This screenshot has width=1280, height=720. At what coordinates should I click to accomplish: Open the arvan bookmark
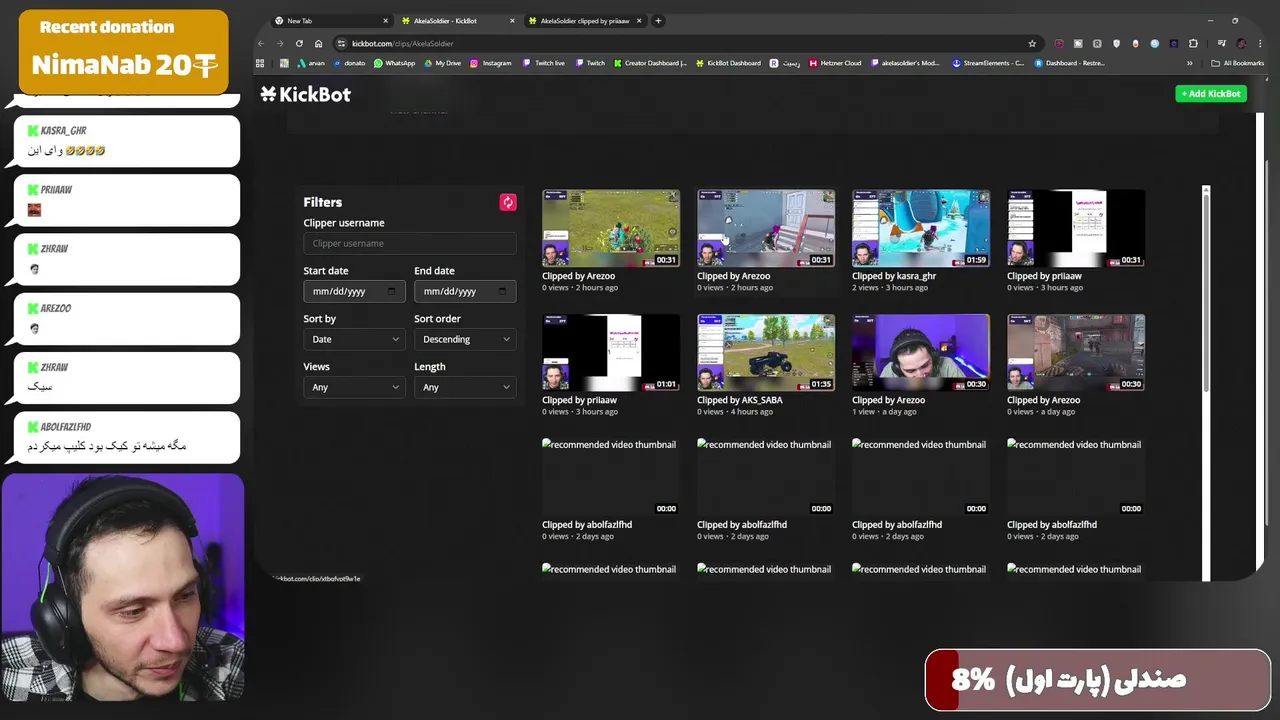tap(310, 63)
